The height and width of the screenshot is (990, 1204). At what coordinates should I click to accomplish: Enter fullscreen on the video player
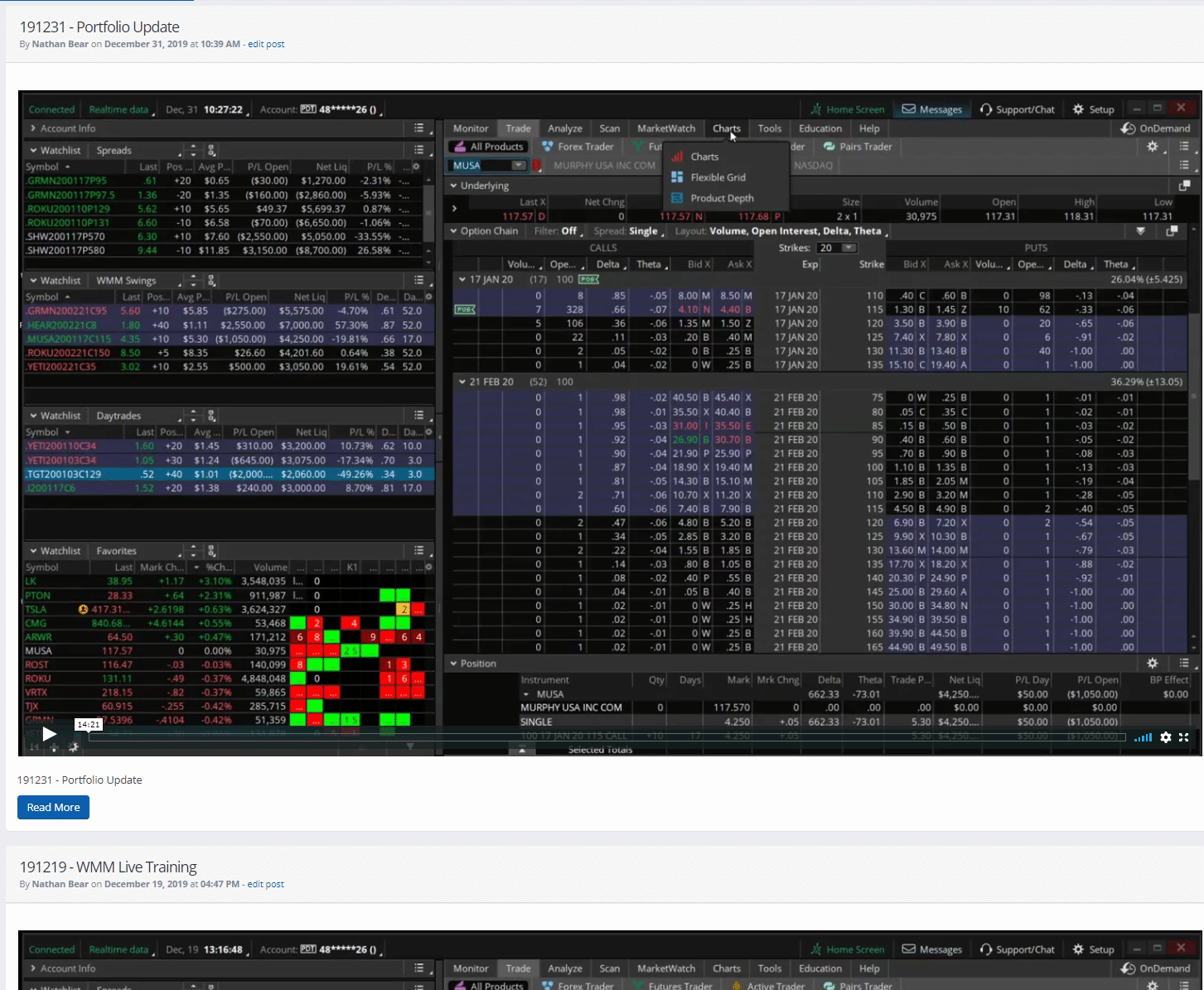(1184, 737)
